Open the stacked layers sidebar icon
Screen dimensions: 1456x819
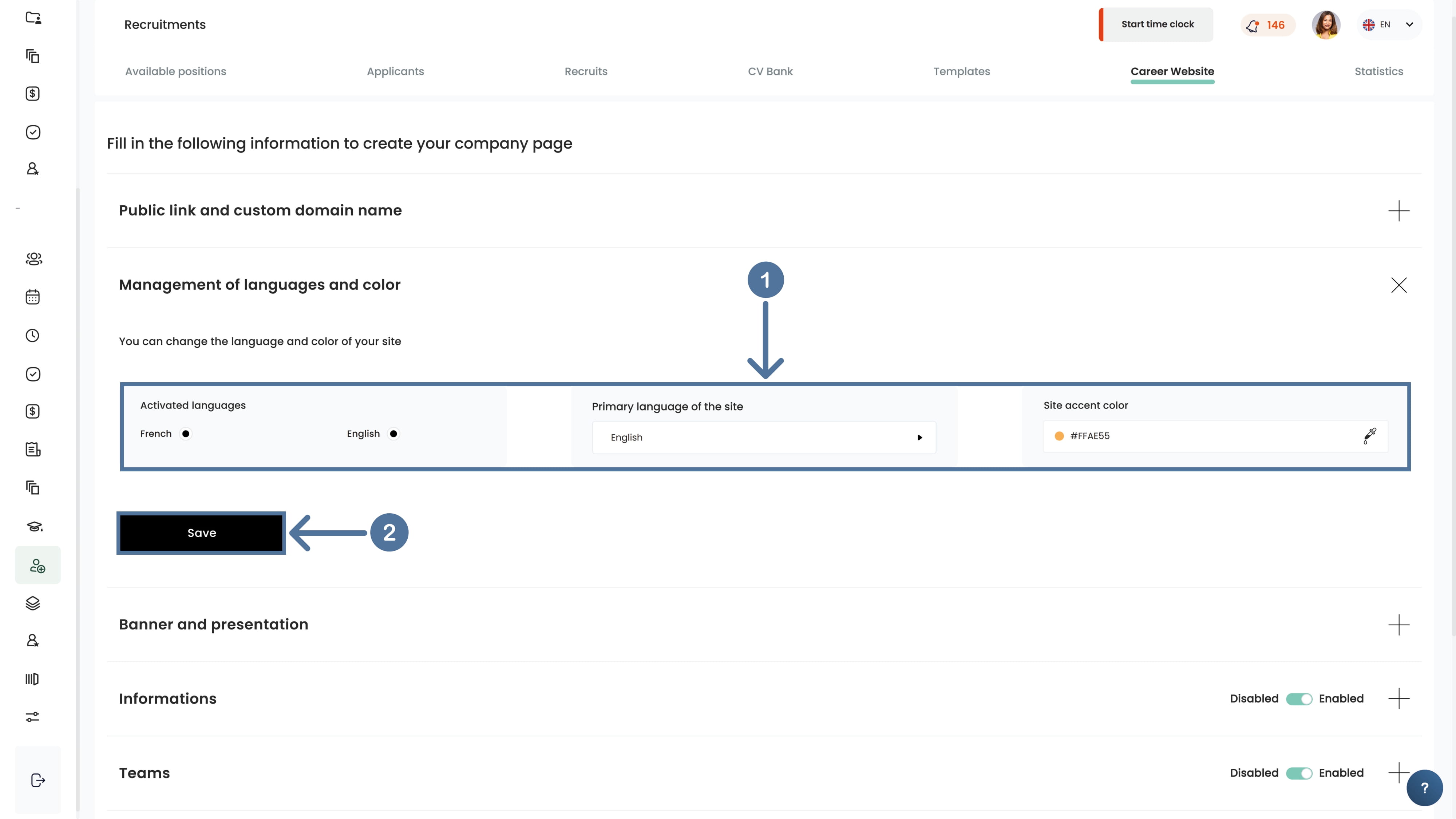point(33,603)
